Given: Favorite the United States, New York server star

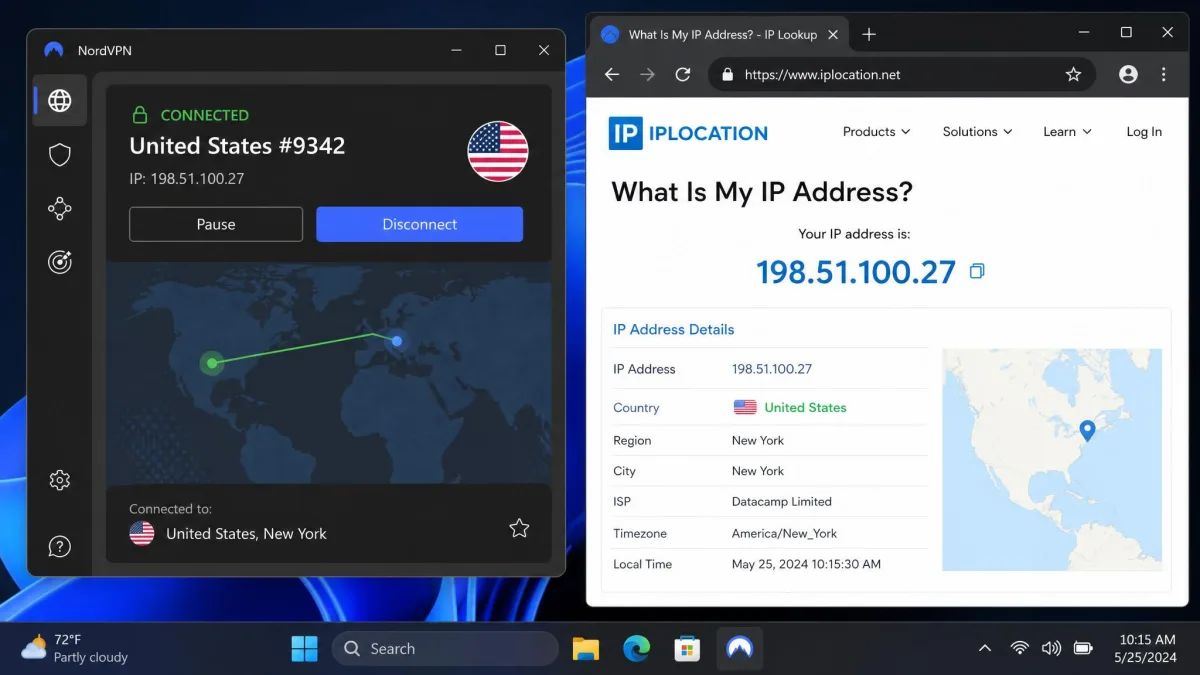Looking at the screenshot, I should 519,528.
